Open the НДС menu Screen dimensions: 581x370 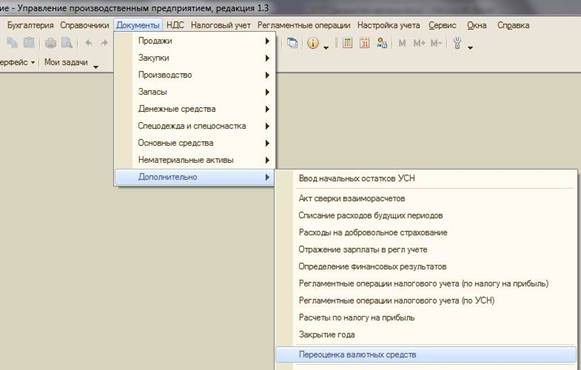tap(175, 26)
